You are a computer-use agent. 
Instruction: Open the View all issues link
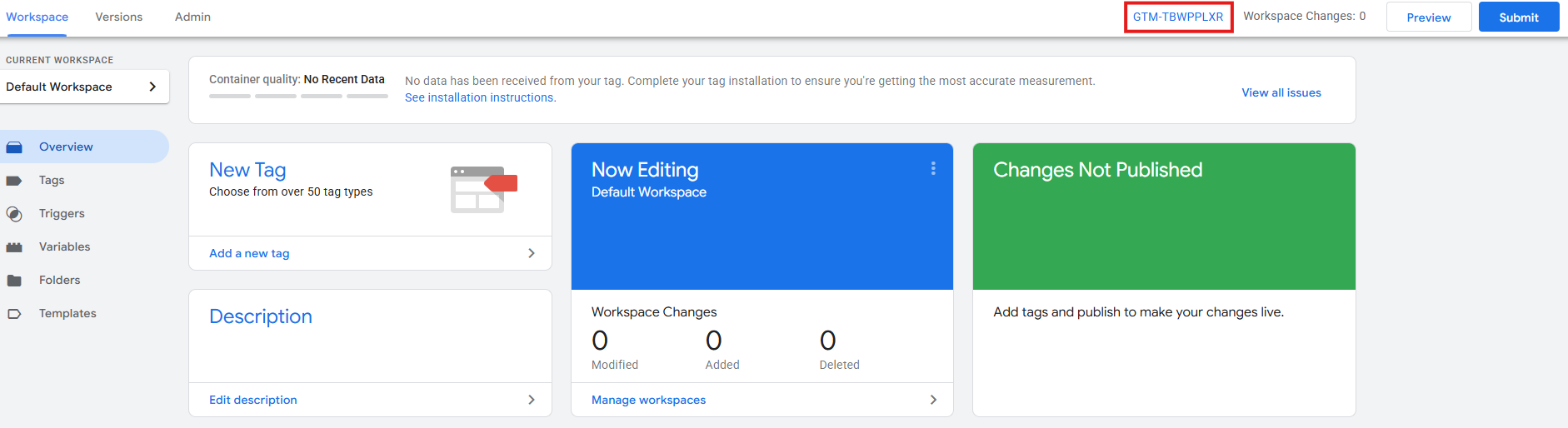1281,92
